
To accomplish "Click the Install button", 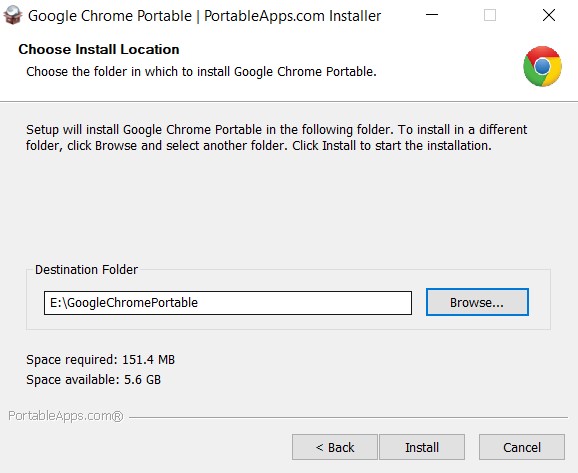I will coord(422,447).
